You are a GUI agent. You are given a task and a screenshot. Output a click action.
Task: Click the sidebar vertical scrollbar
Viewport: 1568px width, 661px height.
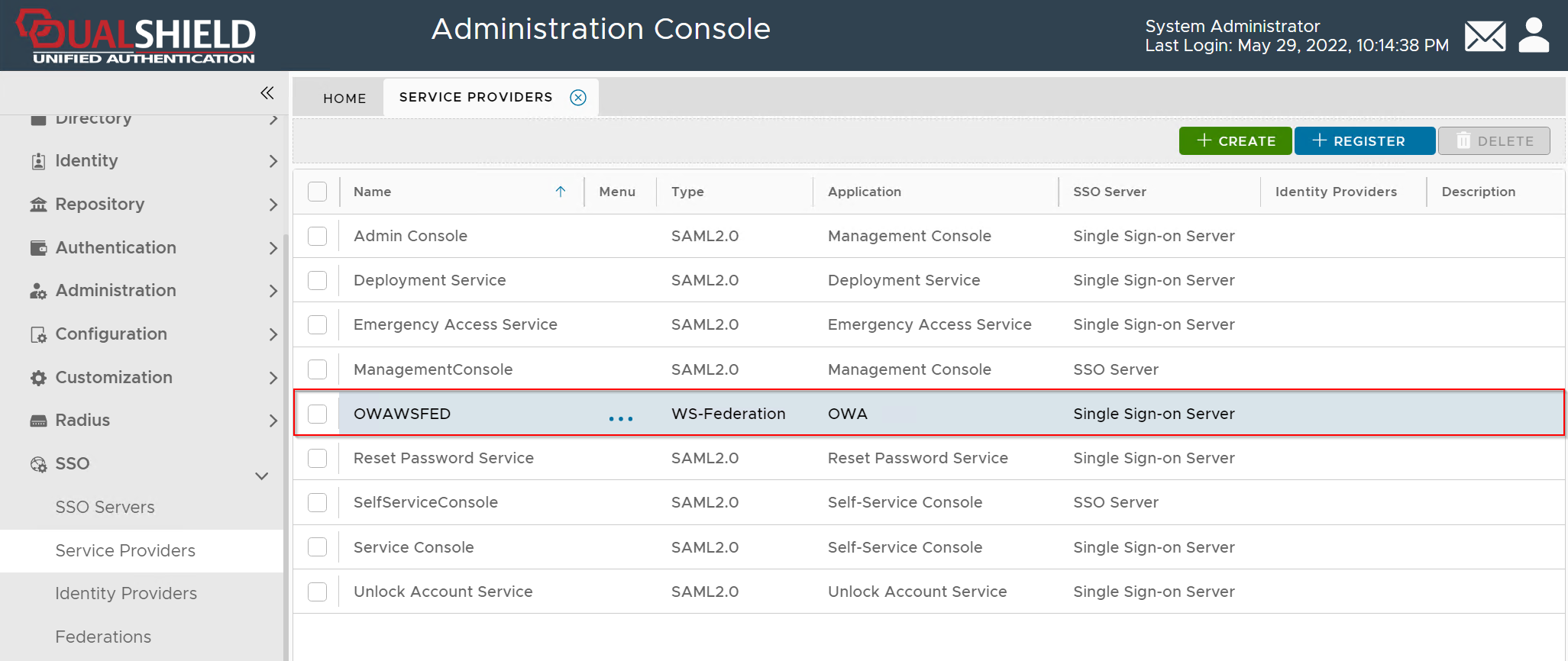click(x=286, y=443)
